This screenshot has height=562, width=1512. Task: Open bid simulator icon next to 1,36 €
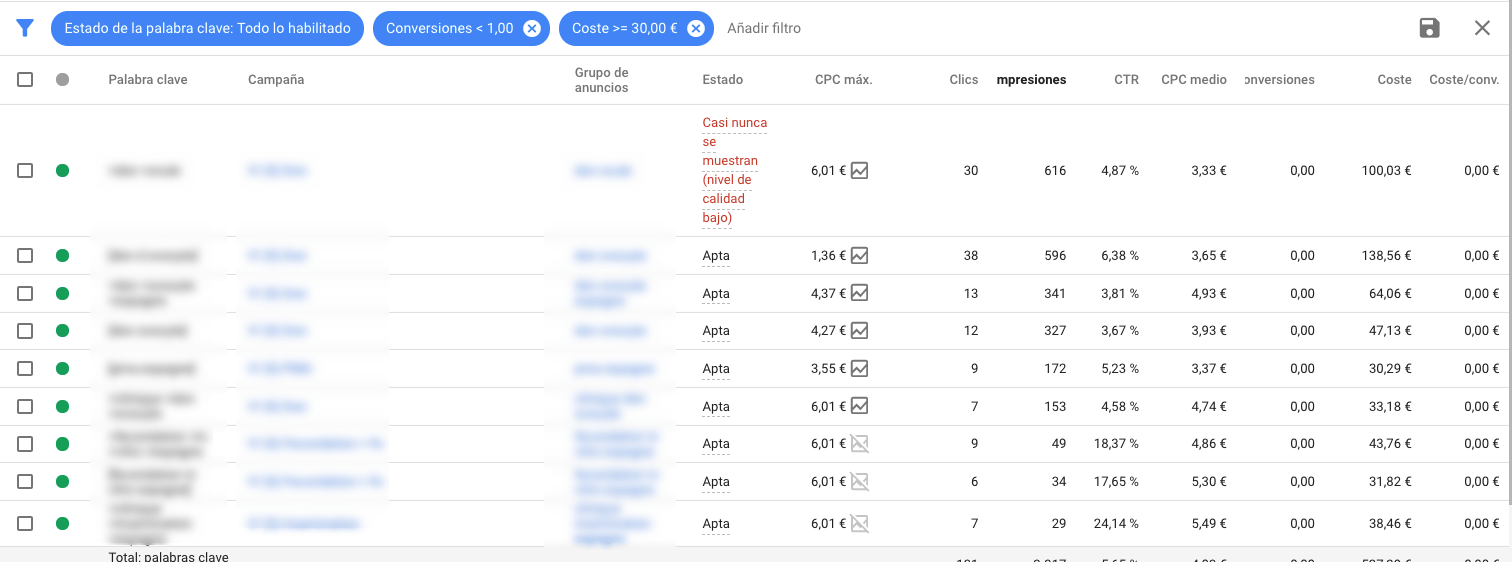(859, 256)
